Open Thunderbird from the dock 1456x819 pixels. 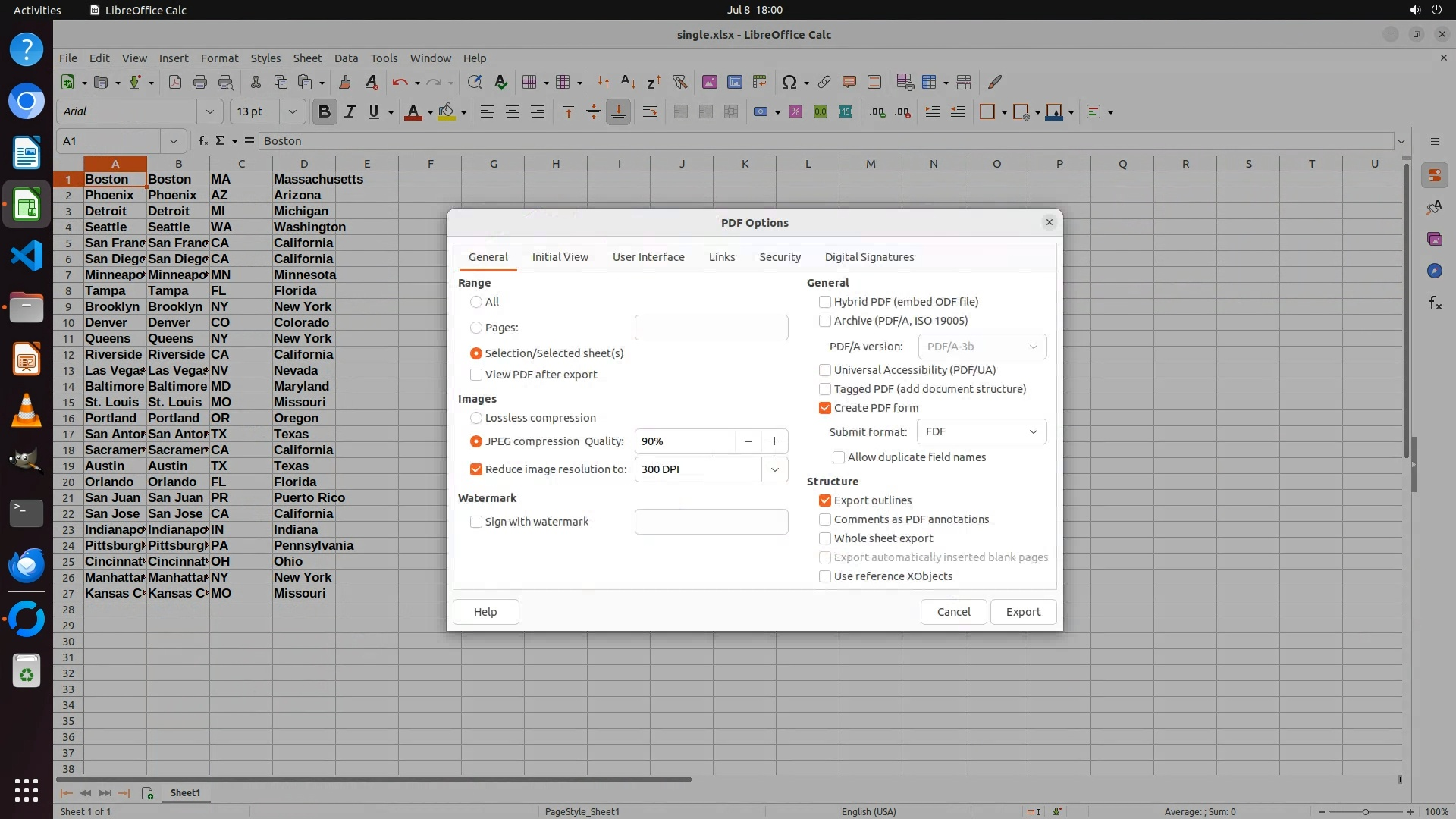tap(27, 565)
